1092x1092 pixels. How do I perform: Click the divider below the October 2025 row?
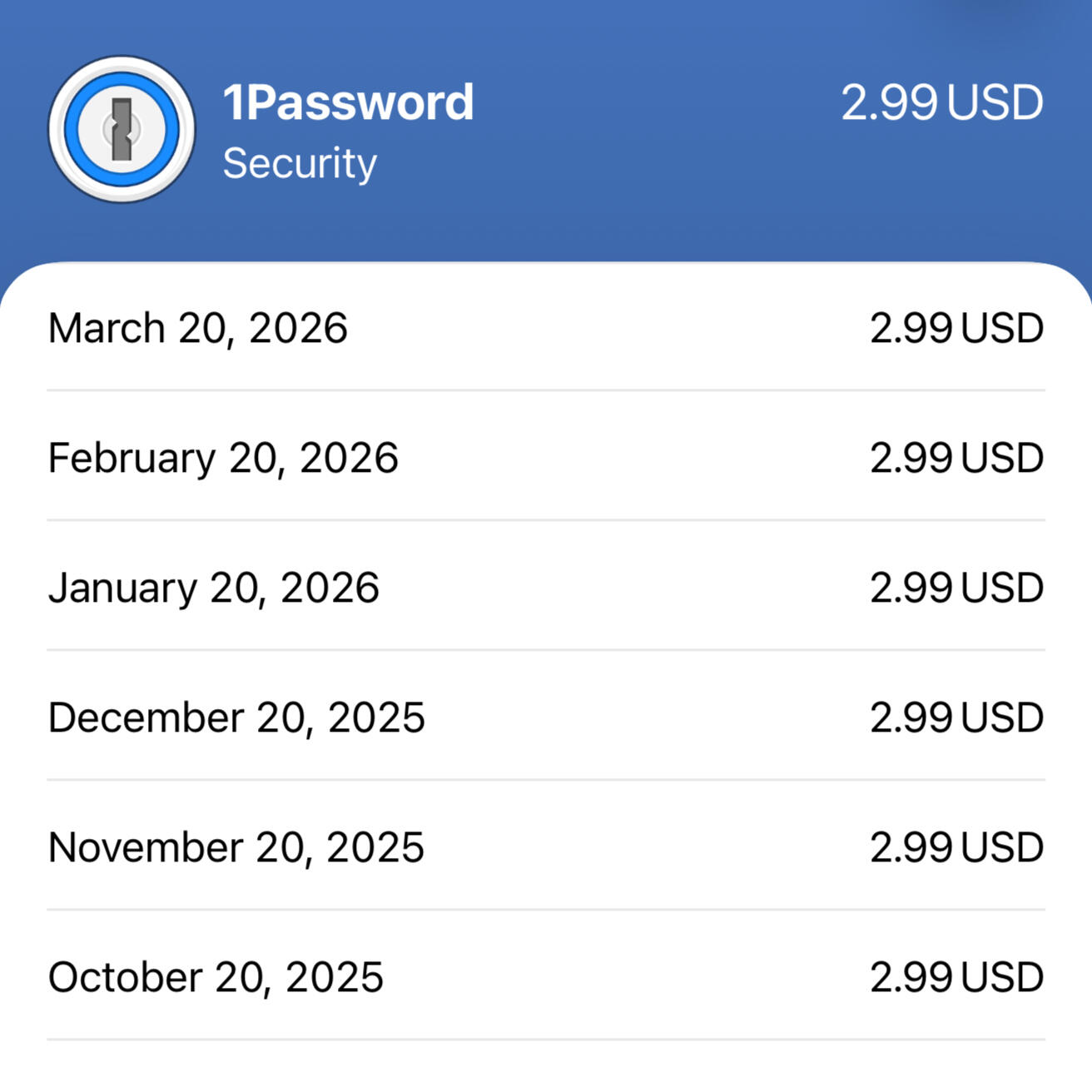coord(546,1040)
